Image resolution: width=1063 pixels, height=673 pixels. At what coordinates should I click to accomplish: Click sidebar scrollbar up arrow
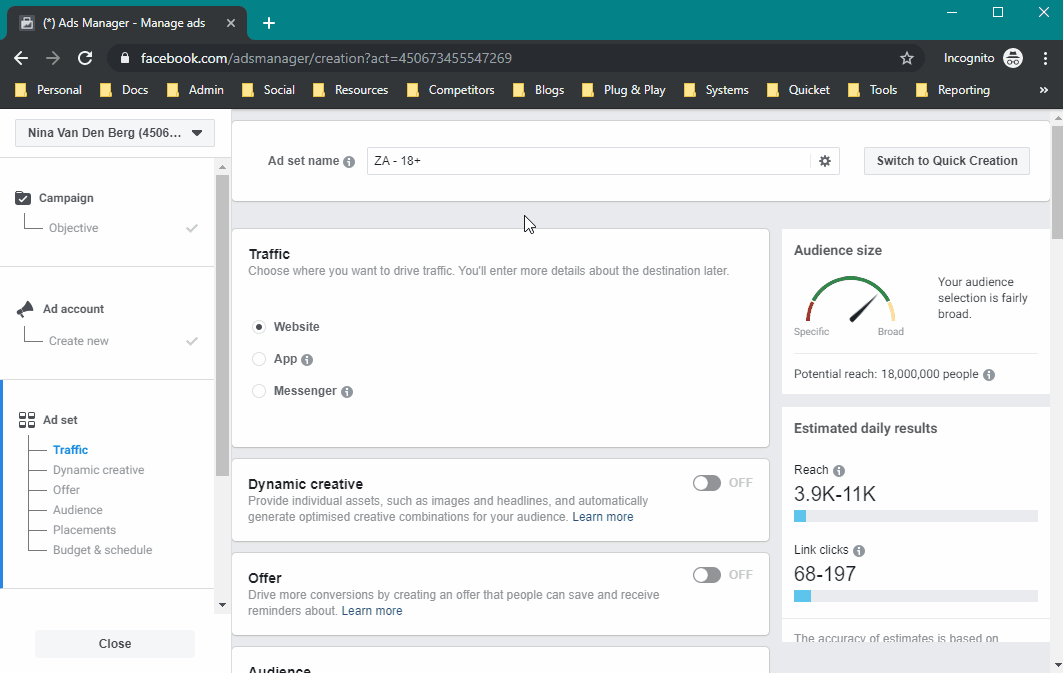222,167
